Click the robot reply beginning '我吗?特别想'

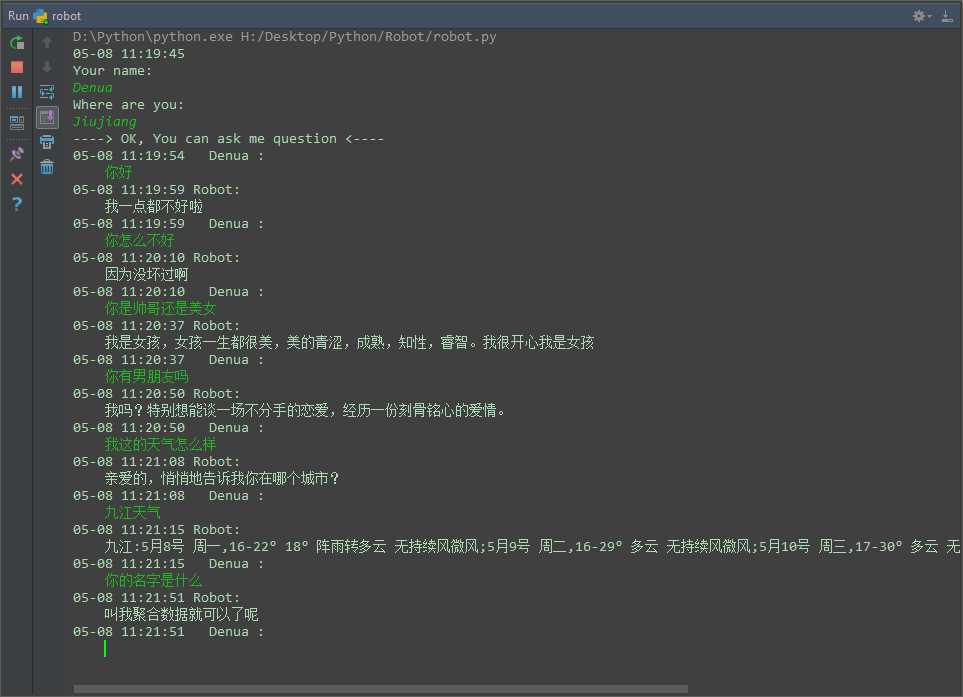click(x=305, y=410)
